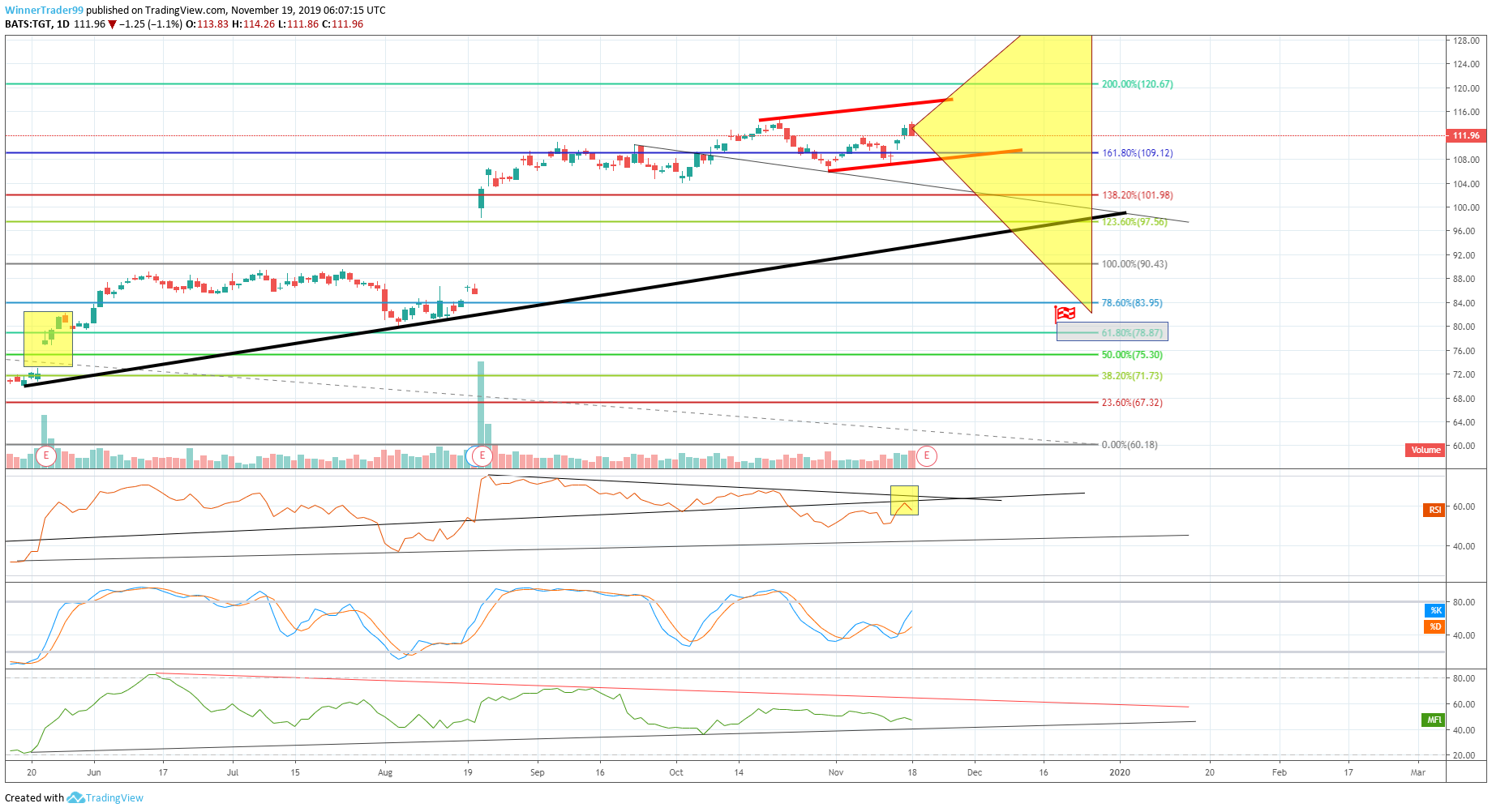Screen dimensions: 1492x812
Task: Click the red down-triangle beside 111.96 in header
Action: (113, 24)
